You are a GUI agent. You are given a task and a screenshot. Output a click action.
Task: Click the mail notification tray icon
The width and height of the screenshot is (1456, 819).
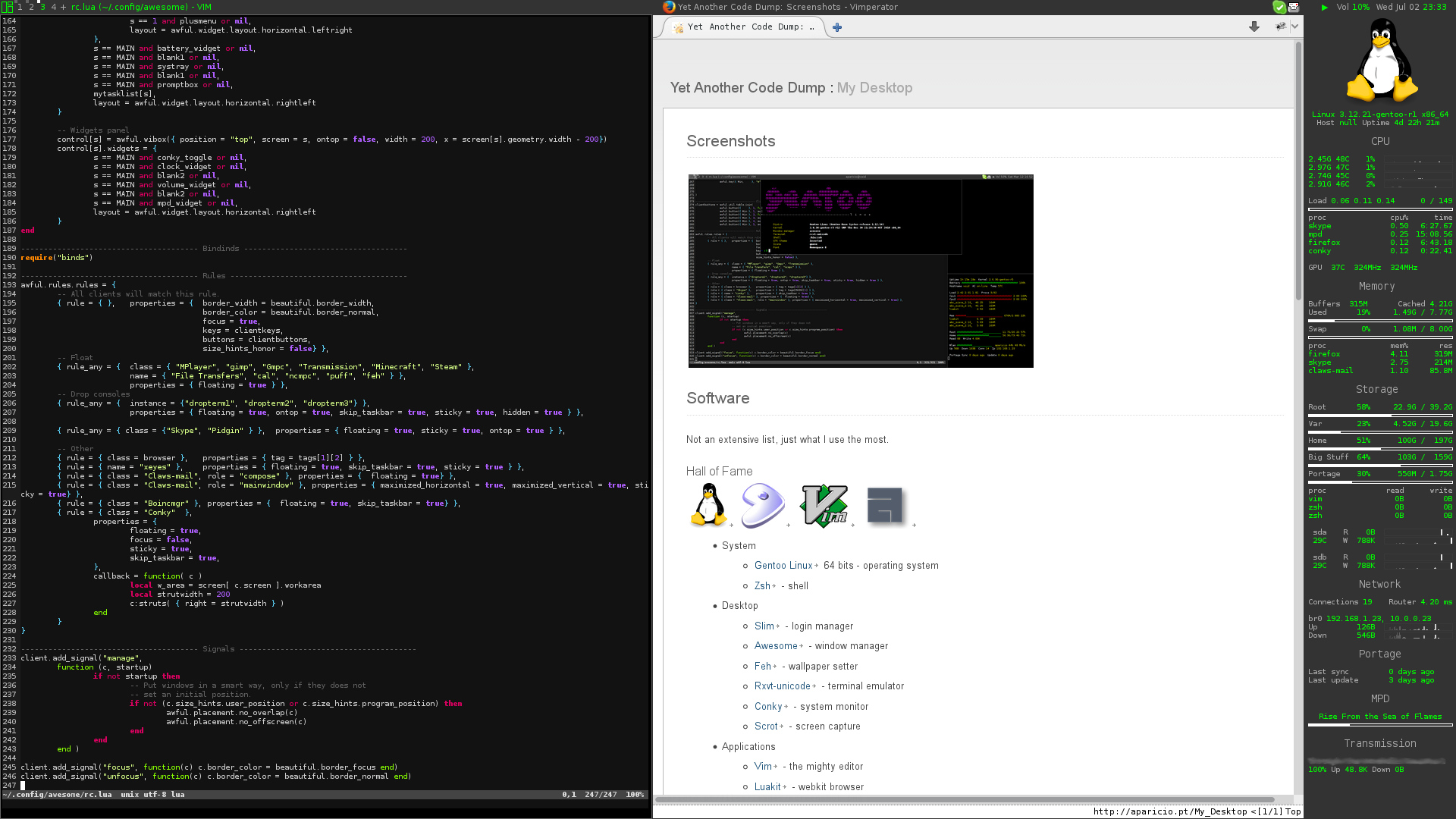click(1294, 7)
